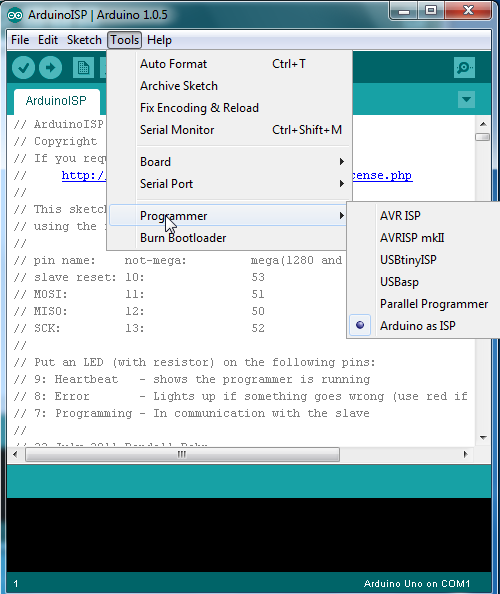
Task: Click the vertical scrollbar thumb
Action: (483, 137)
